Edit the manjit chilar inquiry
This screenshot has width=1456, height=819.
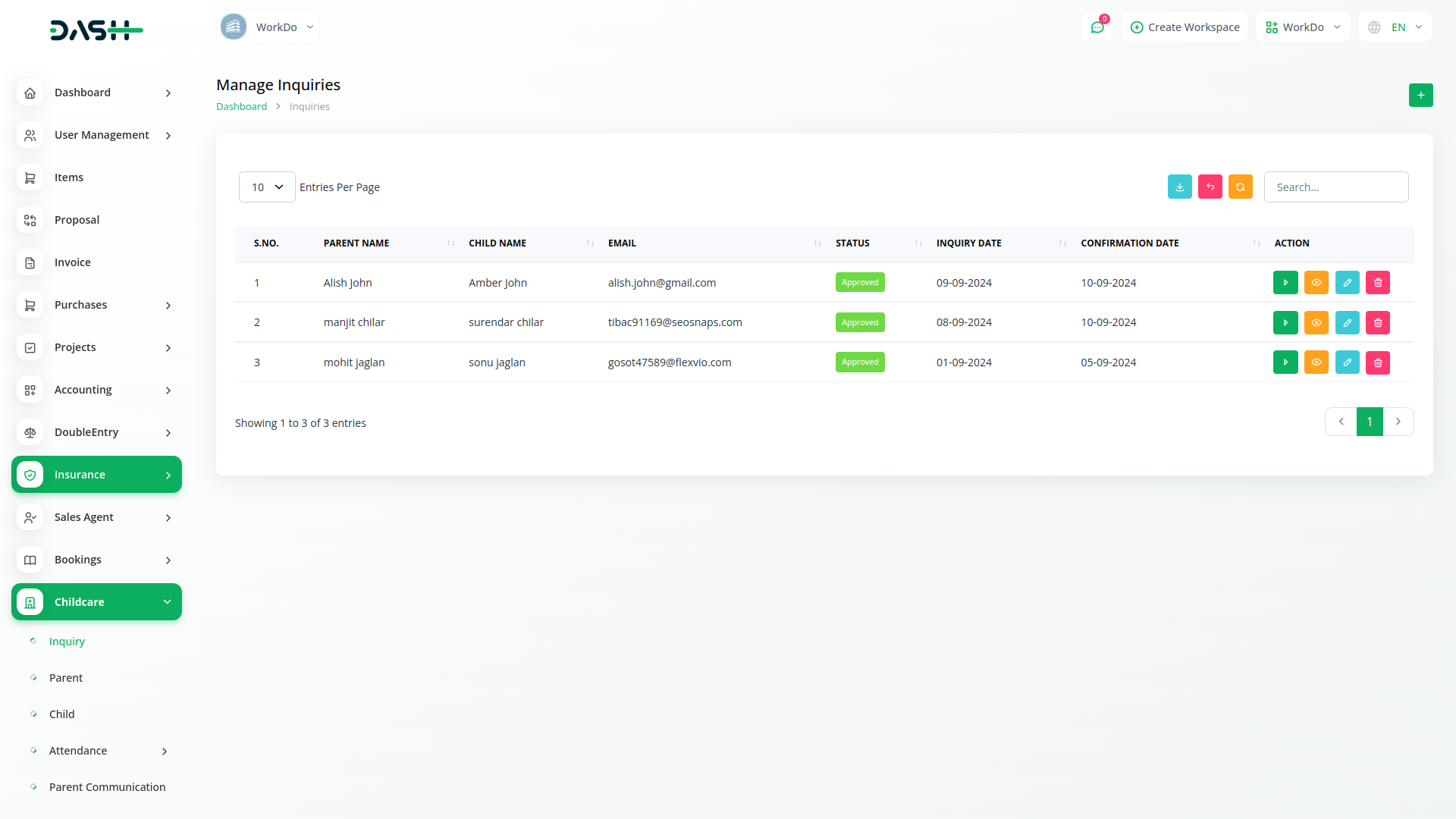(x=1347, y=323)
